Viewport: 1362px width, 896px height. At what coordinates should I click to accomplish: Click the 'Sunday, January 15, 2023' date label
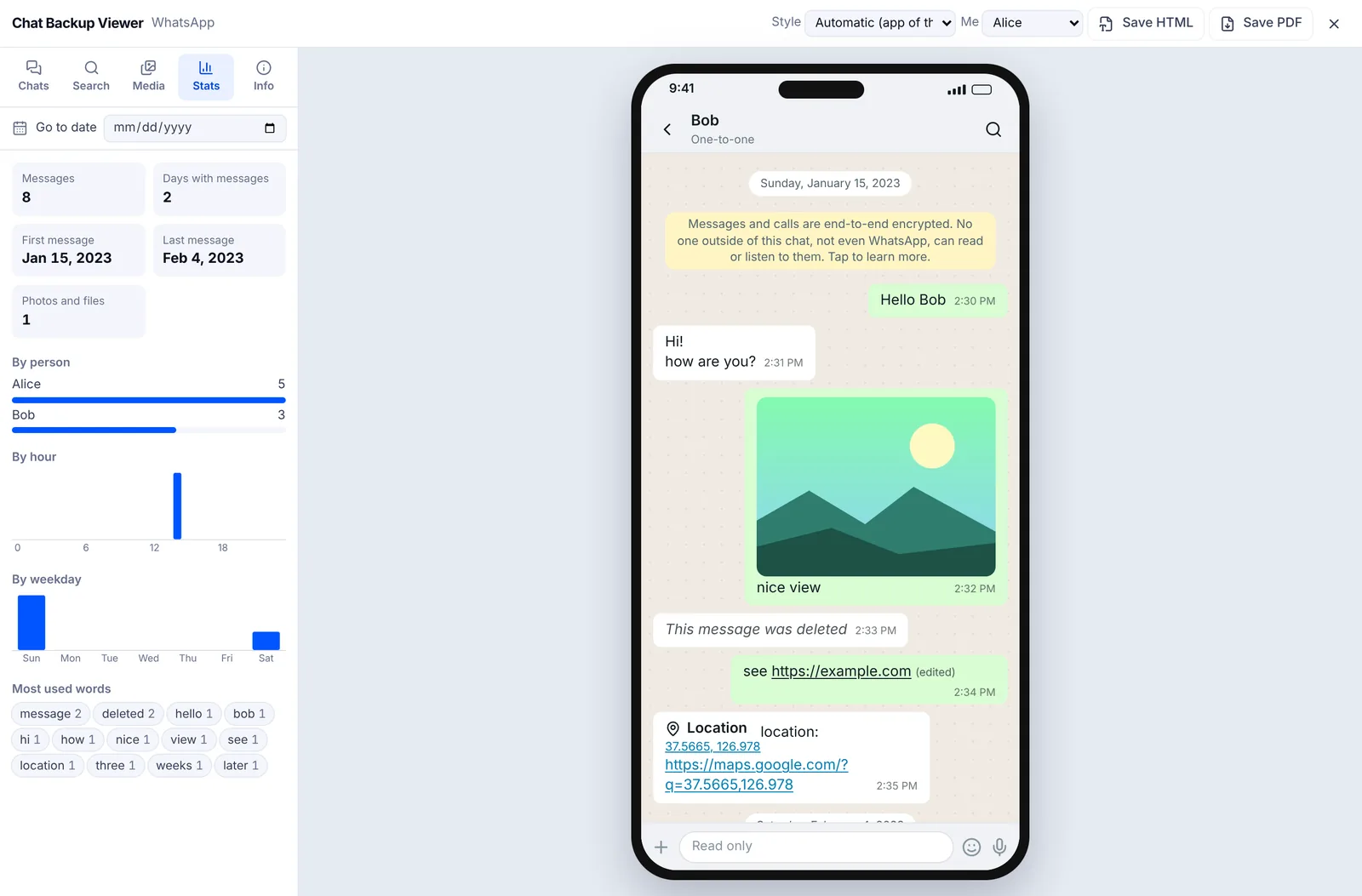click(x=830, y=184)
